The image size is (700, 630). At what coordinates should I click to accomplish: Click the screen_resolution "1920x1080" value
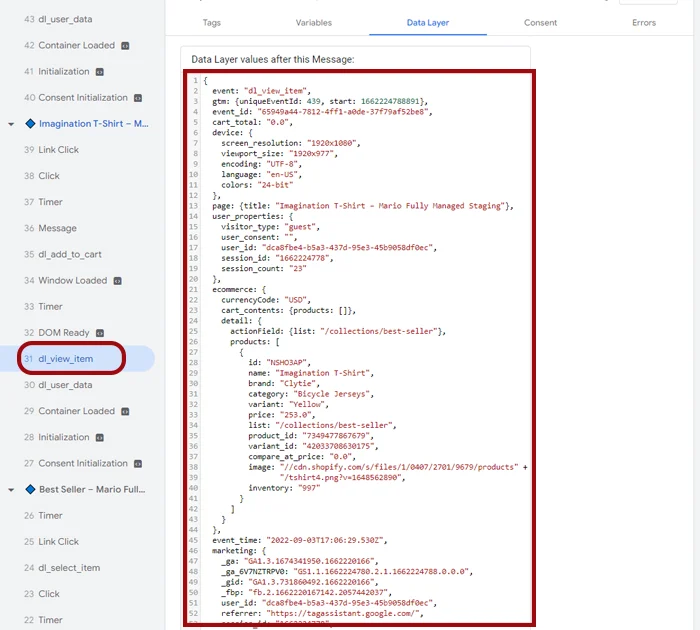[331, 143]
